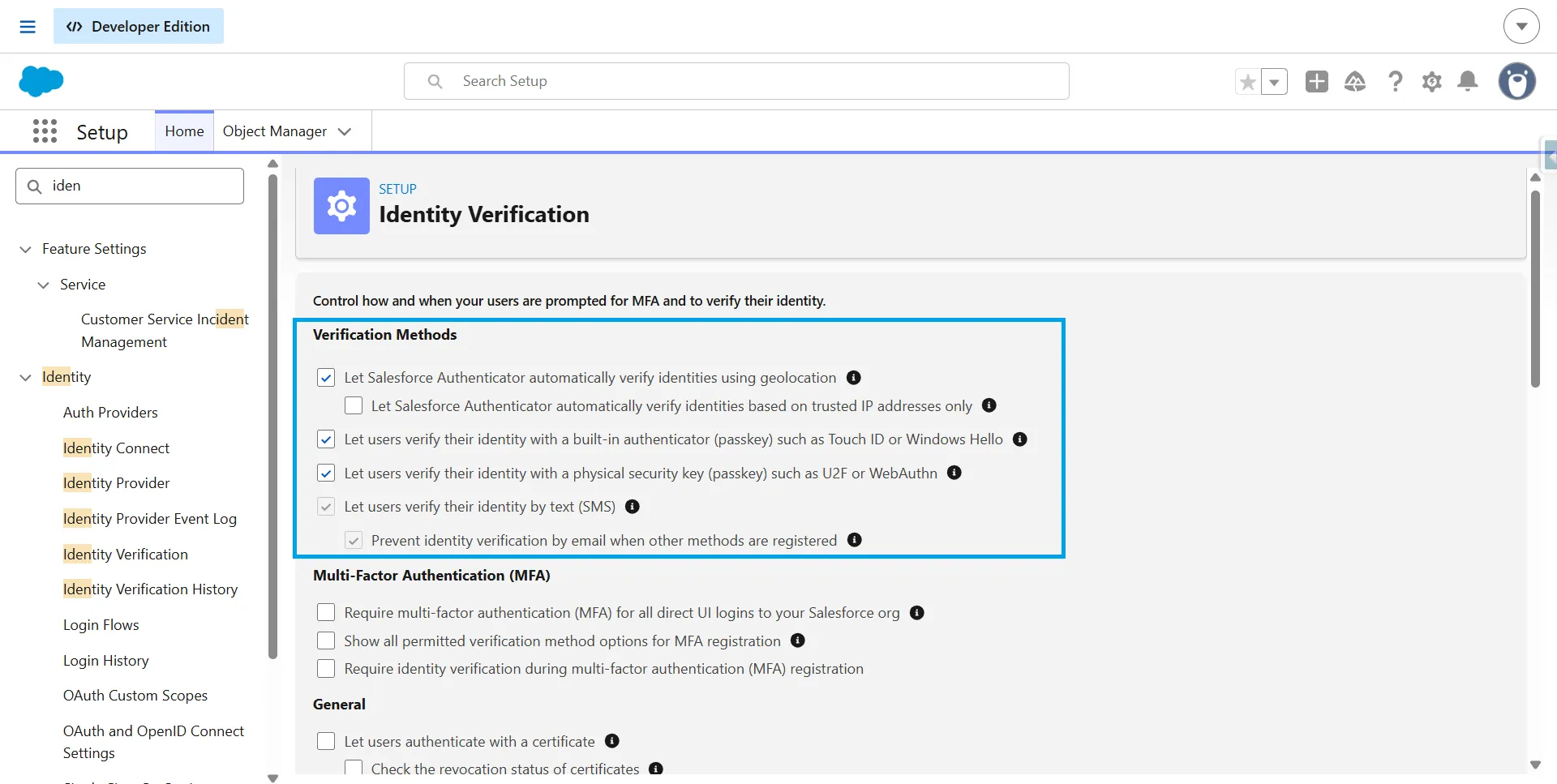The height and width of the screenshot is (784, 1557).
Task: Show info for geolocation verification option
Action: (x=853, y=378)
